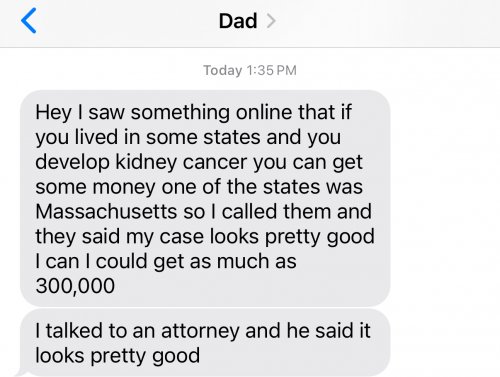Image resolution: width=500 pixels, height=377 pixels.
Task: Click the words could get as much as
Action: pyautogui.click(x=196, y=261)
